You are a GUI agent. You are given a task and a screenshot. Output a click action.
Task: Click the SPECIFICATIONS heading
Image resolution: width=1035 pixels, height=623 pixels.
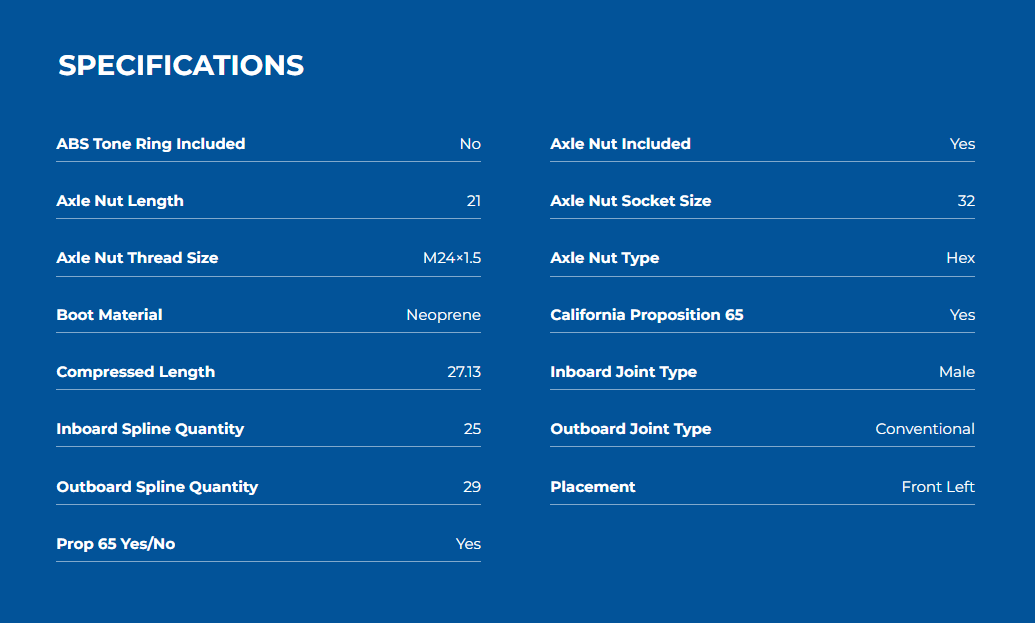pos(181,66)
